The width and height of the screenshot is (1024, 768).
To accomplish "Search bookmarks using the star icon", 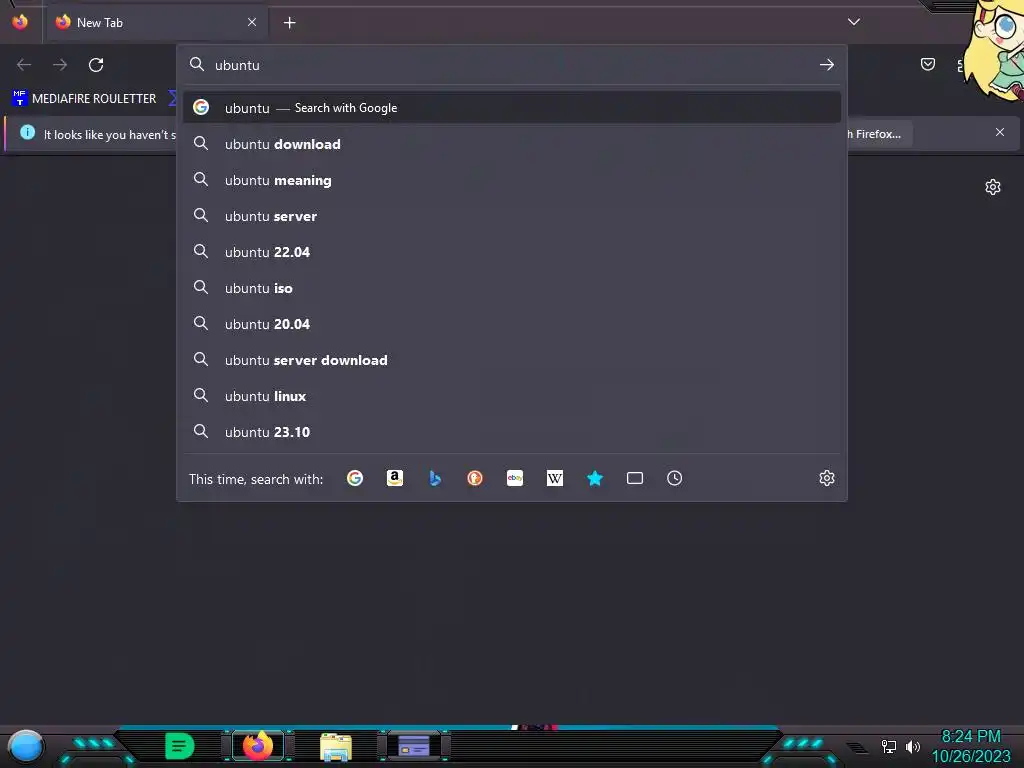I will (x=594, y=478).
